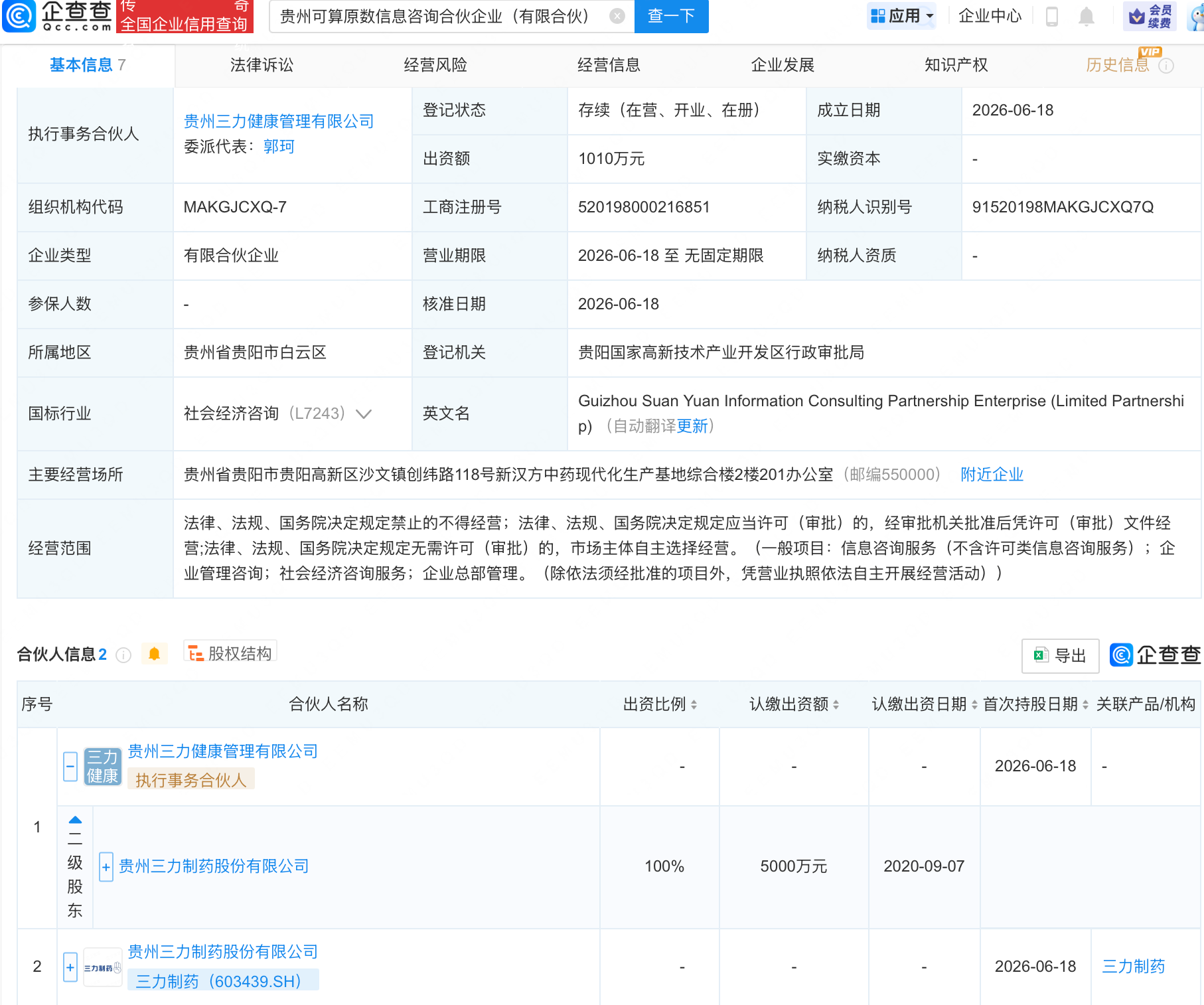Select the 基本信息 tab
This screenshot has width=1204, height=1005.
[88, 65]
